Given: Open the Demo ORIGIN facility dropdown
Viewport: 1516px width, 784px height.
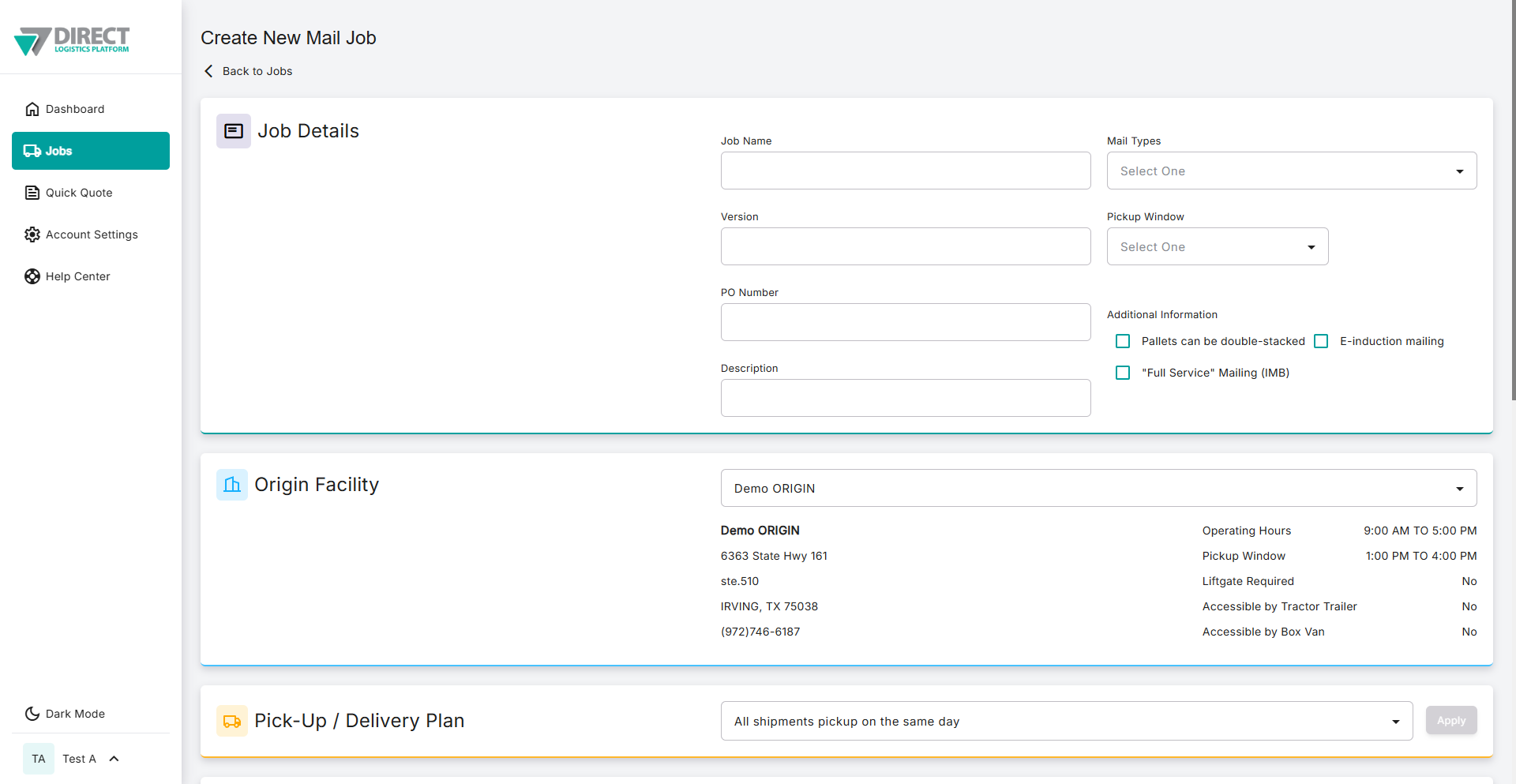Looking at the screenshot, I should click(1098, 488).
